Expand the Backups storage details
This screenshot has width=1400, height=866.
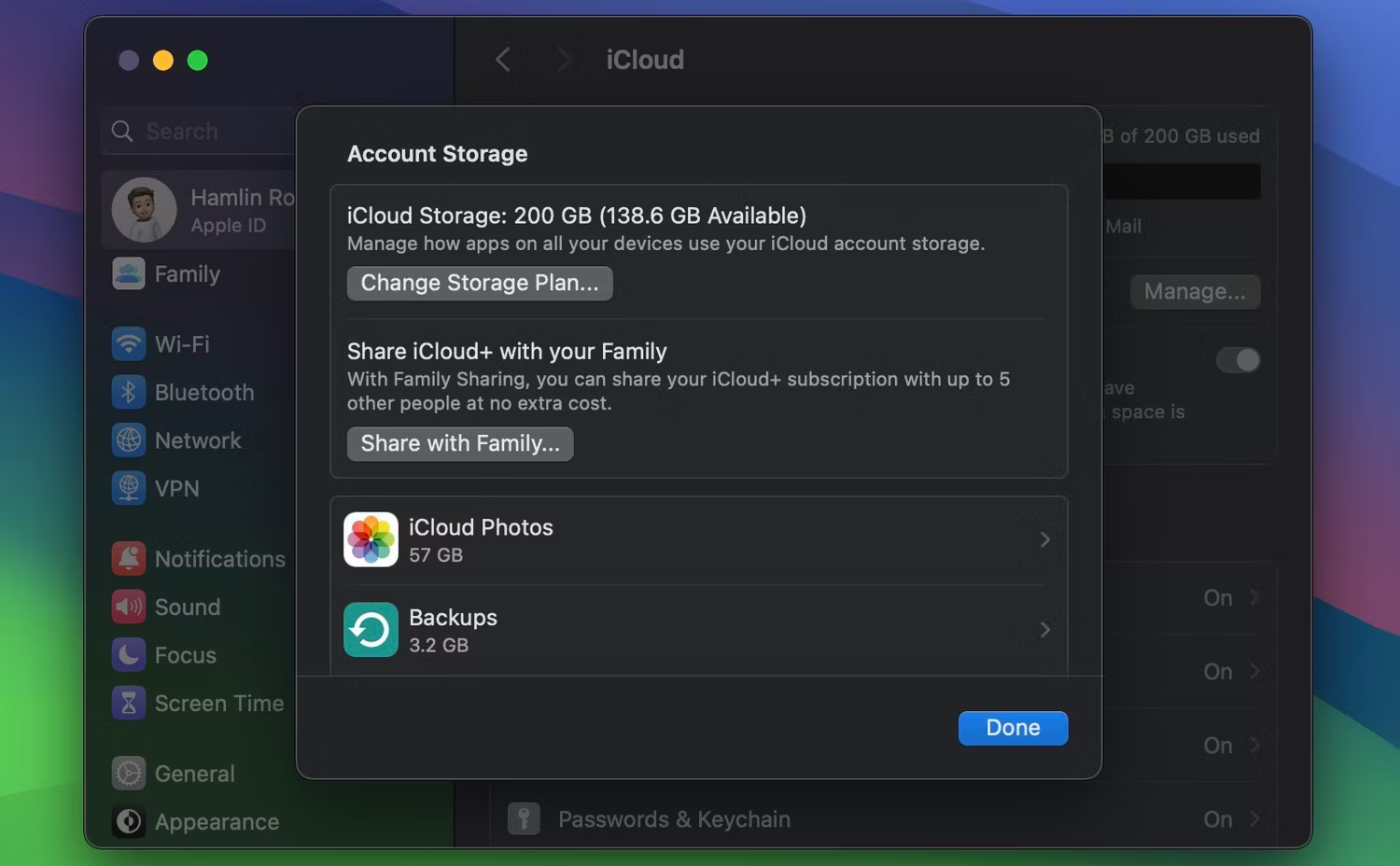point(1044,629)
